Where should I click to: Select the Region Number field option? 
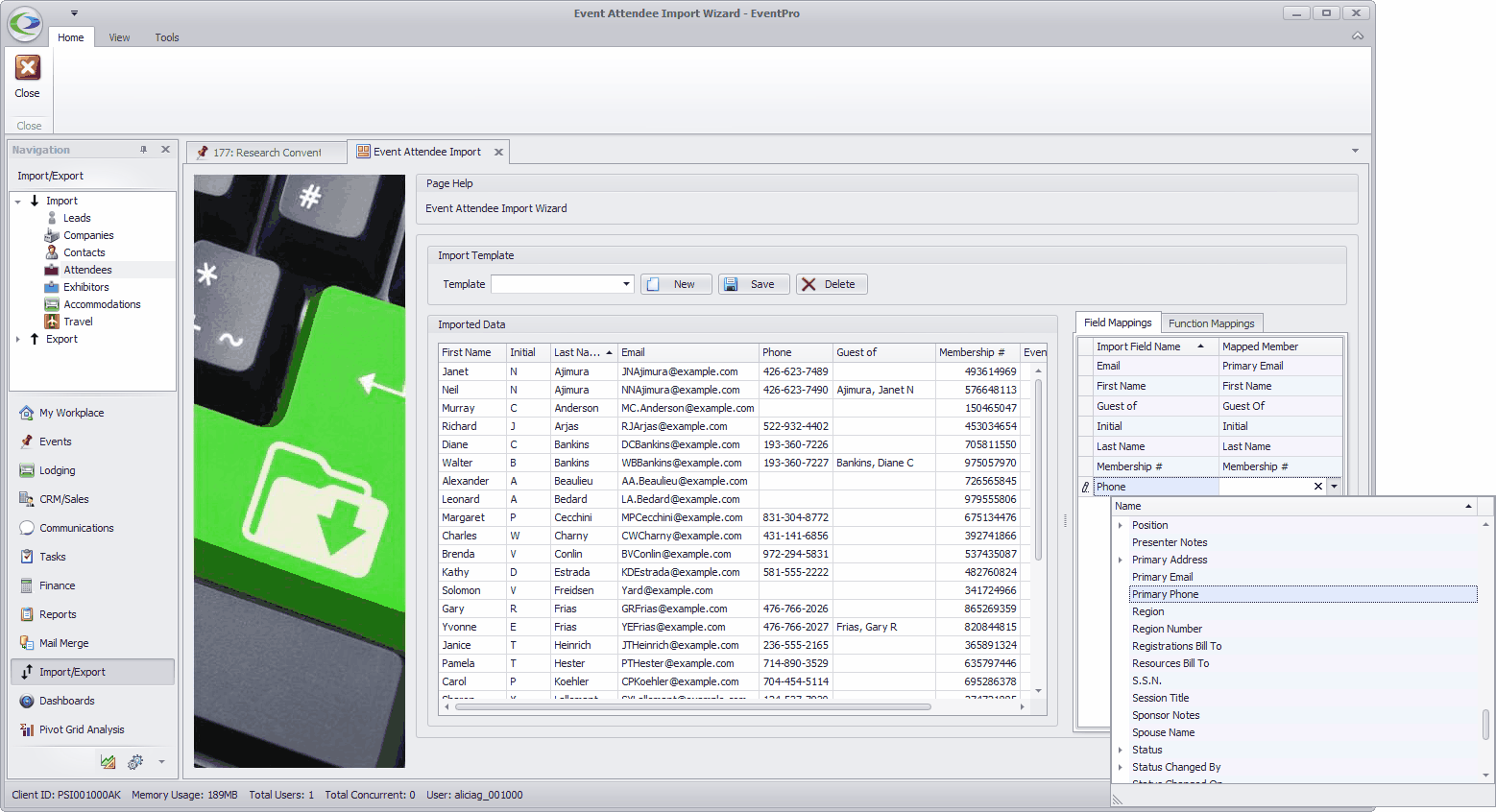[1303, 629]
